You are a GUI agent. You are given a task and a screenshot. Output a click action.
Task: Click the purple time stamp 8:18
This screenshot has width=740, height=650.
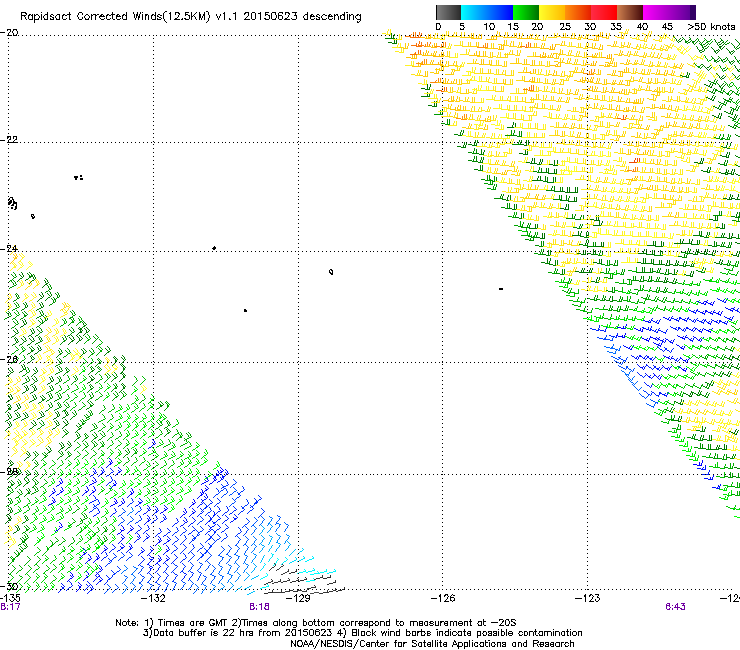tap(260, 607)
